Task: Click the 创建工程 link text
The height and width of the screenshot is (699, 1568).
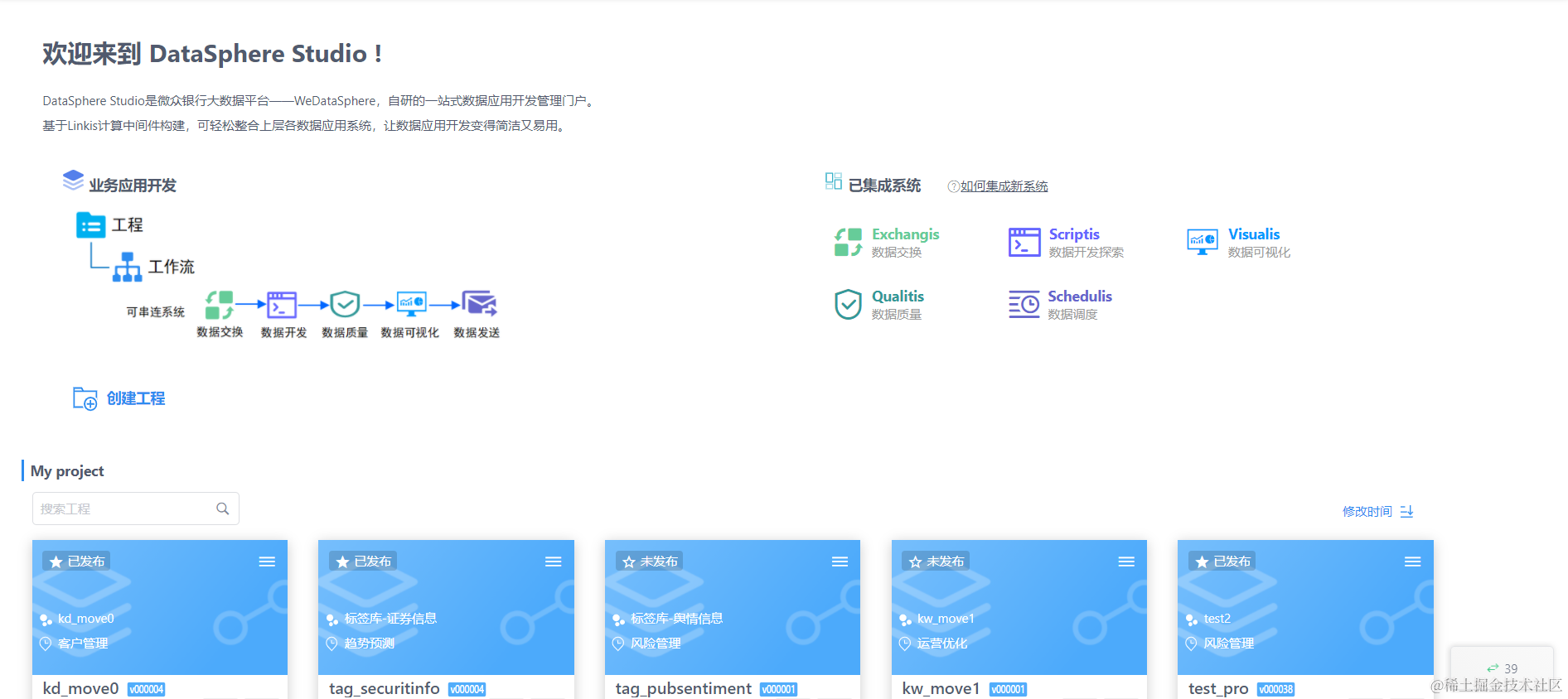Action: point(136,398)
